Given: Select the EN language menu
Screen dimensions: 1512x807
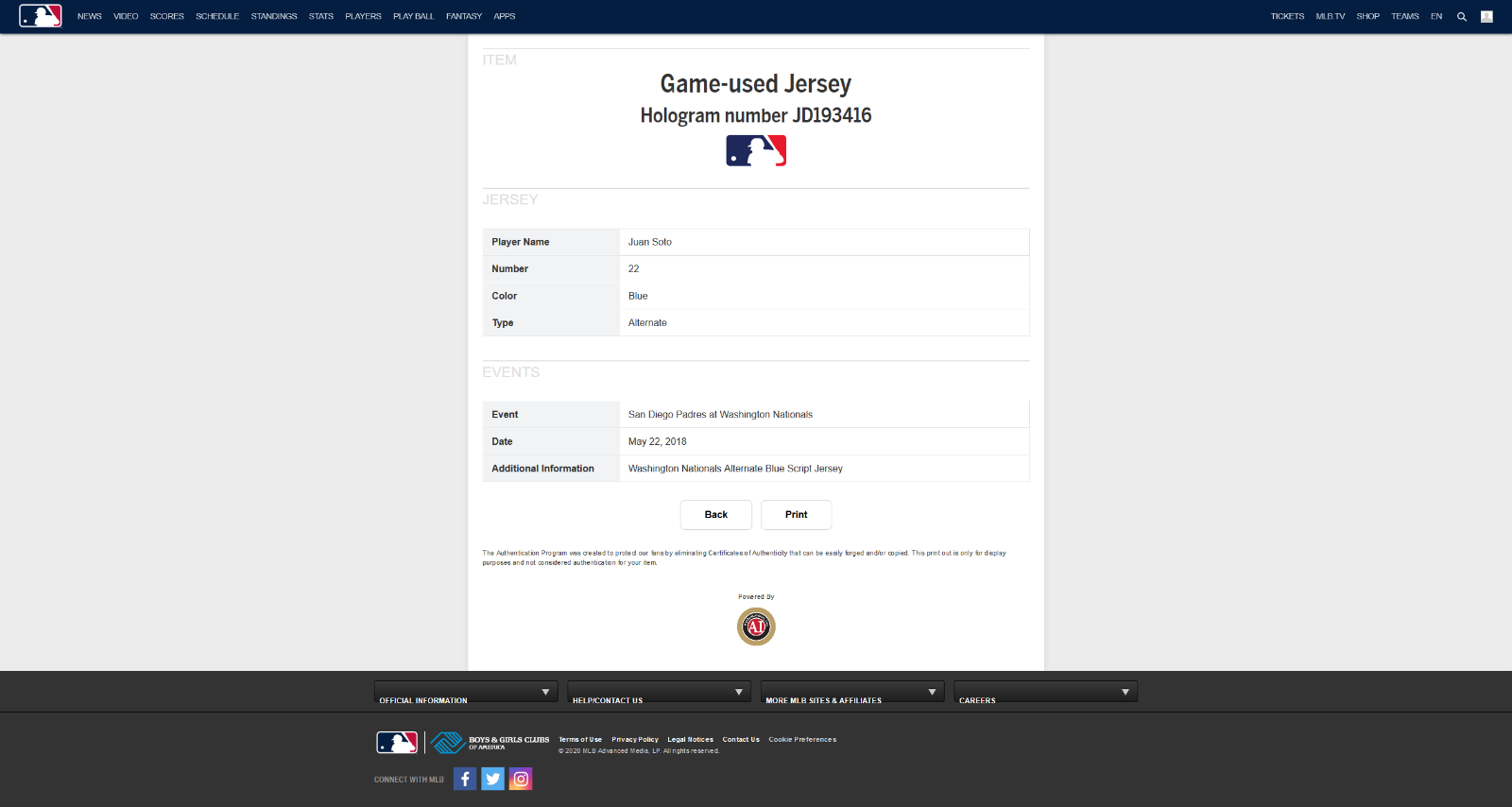Looking at the screenshot, I should [x=1436, y=17].
